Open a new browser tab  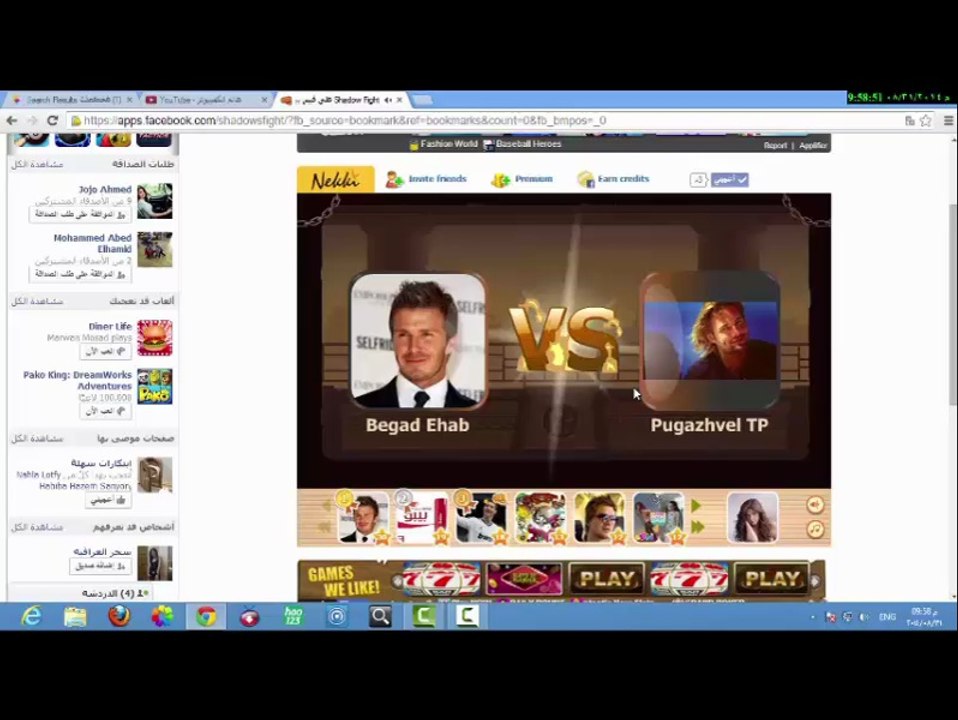pos(422,99)
